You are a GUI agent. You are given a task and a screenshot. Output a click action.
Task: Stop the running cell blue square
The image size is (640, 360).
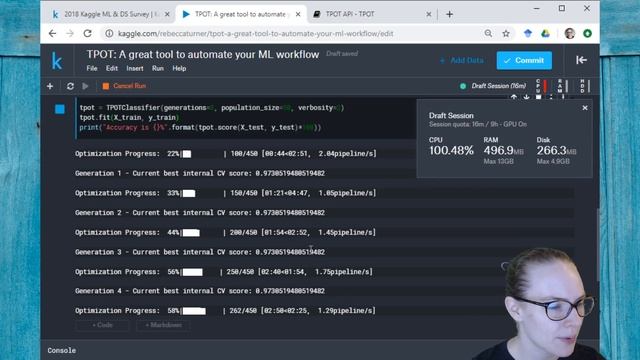[x=60, y=109]
